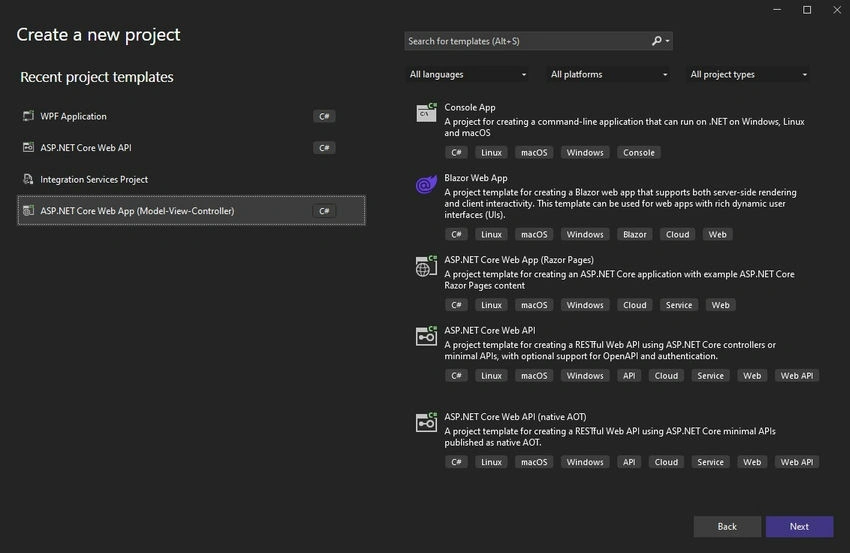Image resolution: width=850 pixels, height=553 pixels.
Task: Click the Web API native AOT icon
Action: (426, 422)
